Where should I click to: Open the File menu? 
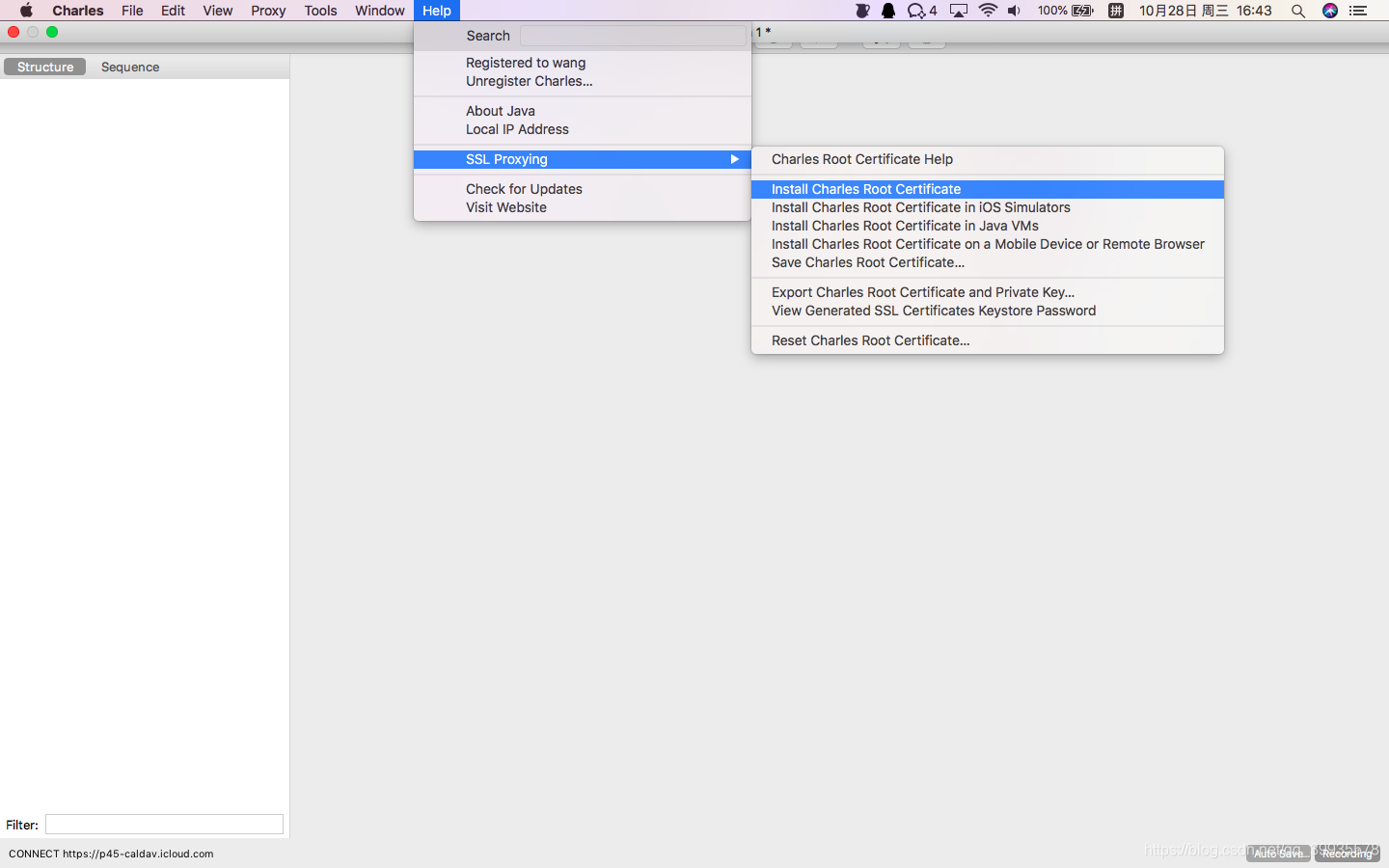[132, 11]
